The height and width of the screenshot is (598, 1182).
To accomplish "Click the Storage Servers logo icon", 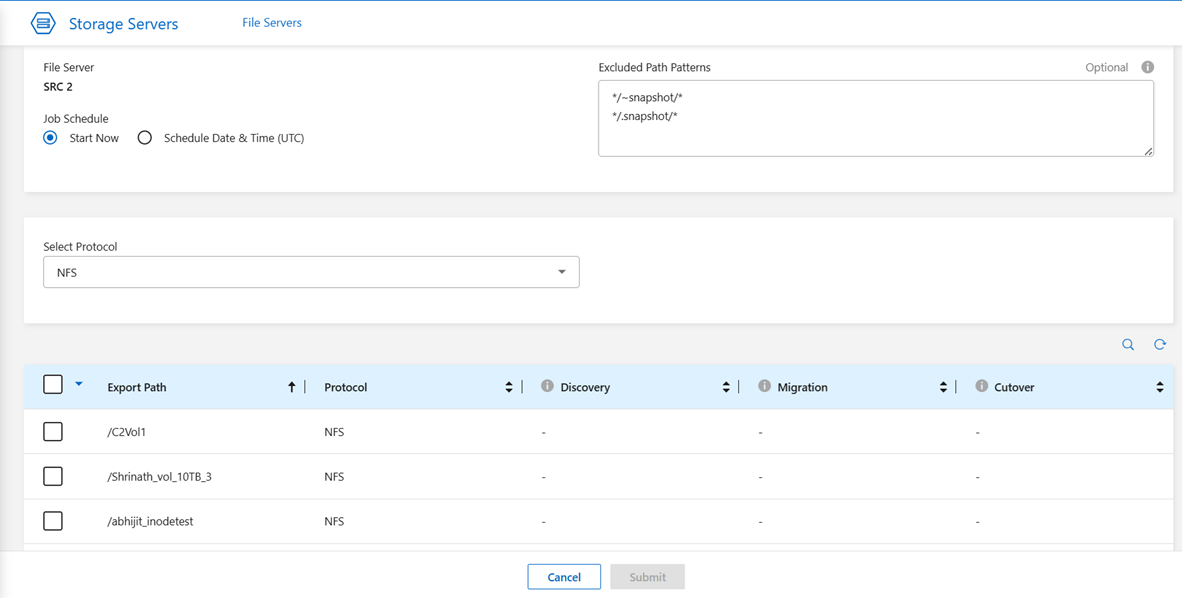I will (x=43, y=23).
